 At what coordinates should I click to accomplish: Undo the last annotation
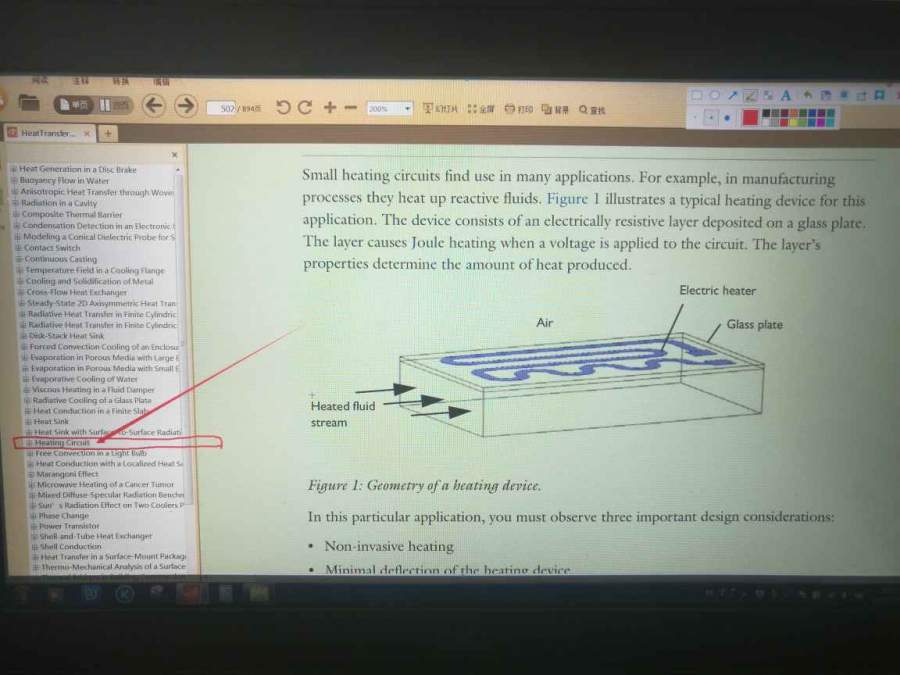[808, 94]
